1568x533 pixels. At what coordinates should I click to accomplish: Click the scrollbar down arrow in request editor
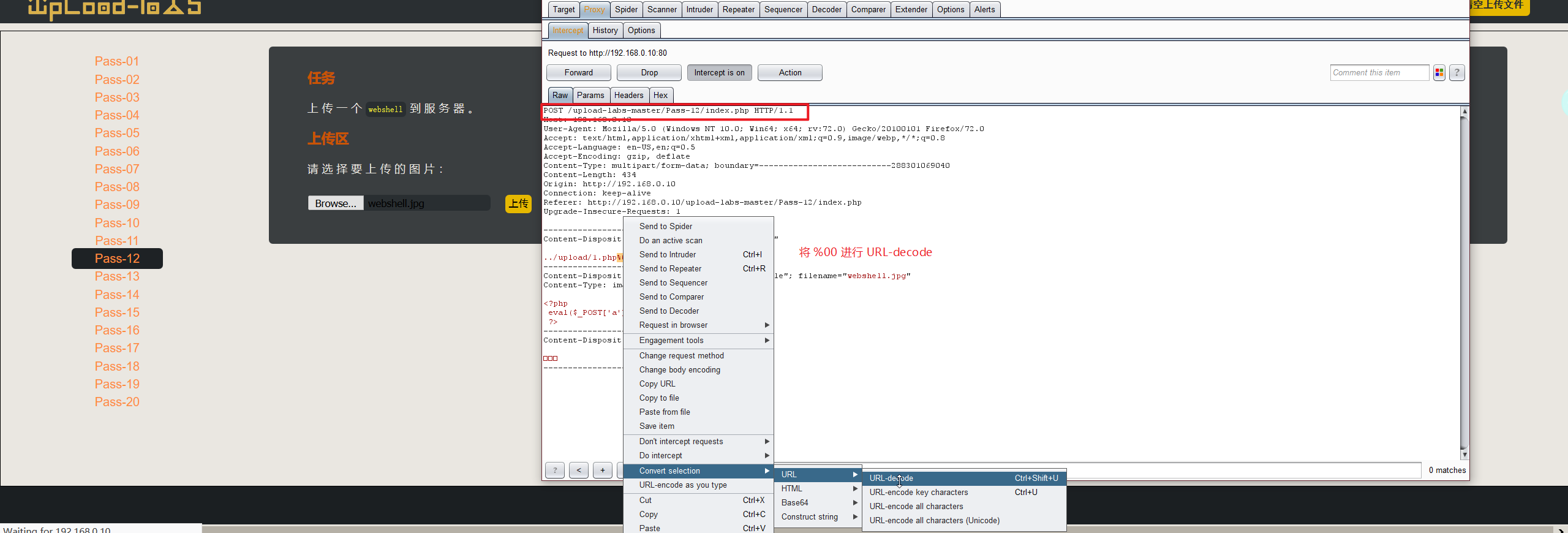tap(1464, 455)
